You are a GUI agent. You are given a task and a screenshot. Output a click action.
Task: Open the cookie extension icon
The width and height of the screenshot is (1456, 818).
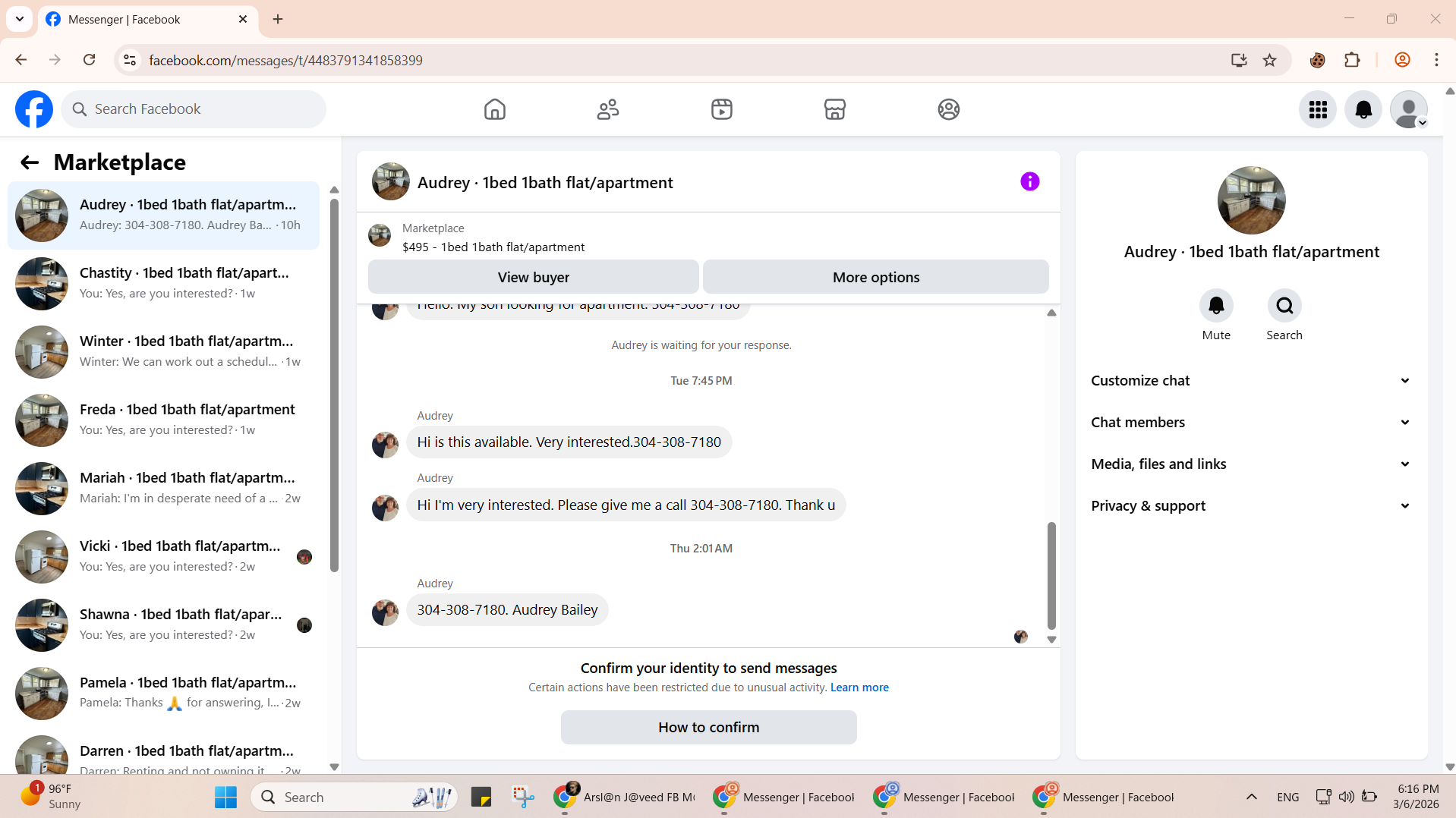pos(1317,60)
